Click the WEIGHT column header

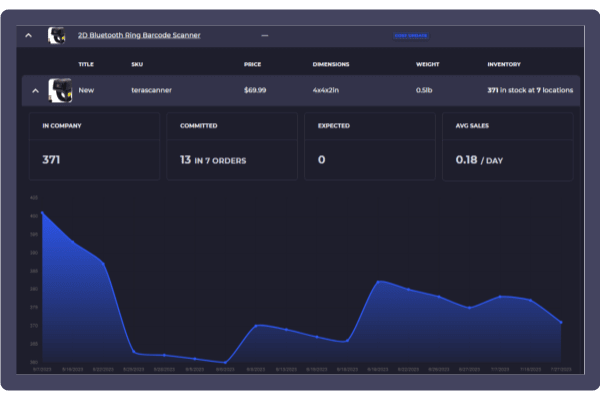point(428,64)
